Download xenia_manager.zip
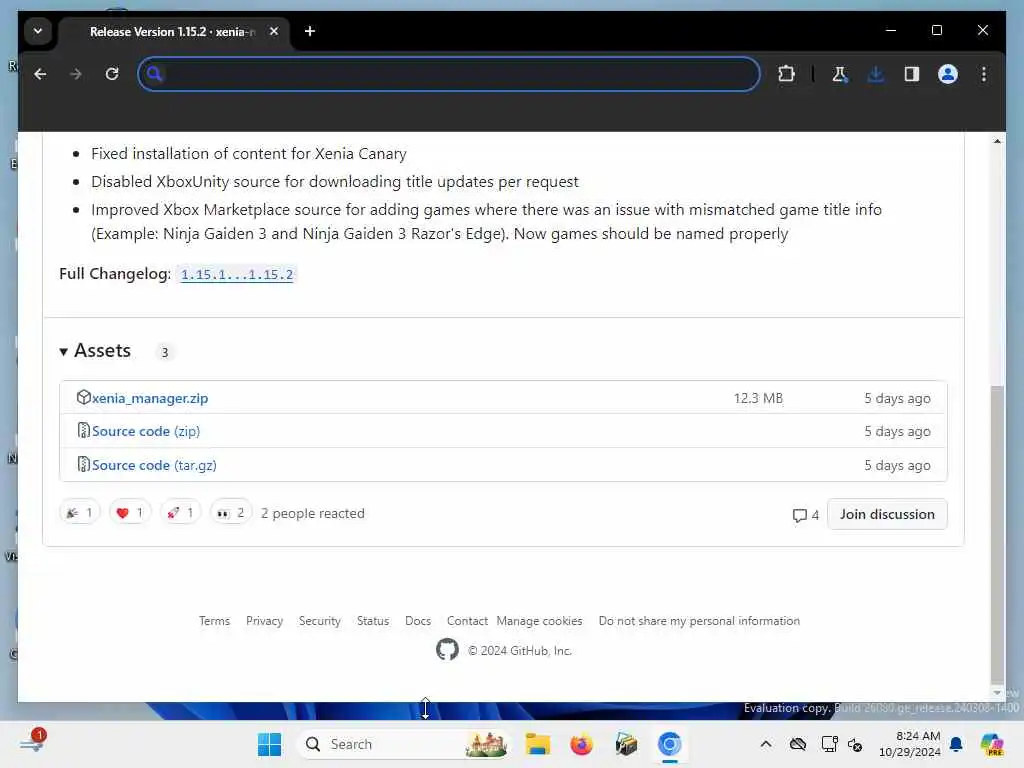Image resolution: width=1024 pixels, height=768 pixels. click(150, 398)
